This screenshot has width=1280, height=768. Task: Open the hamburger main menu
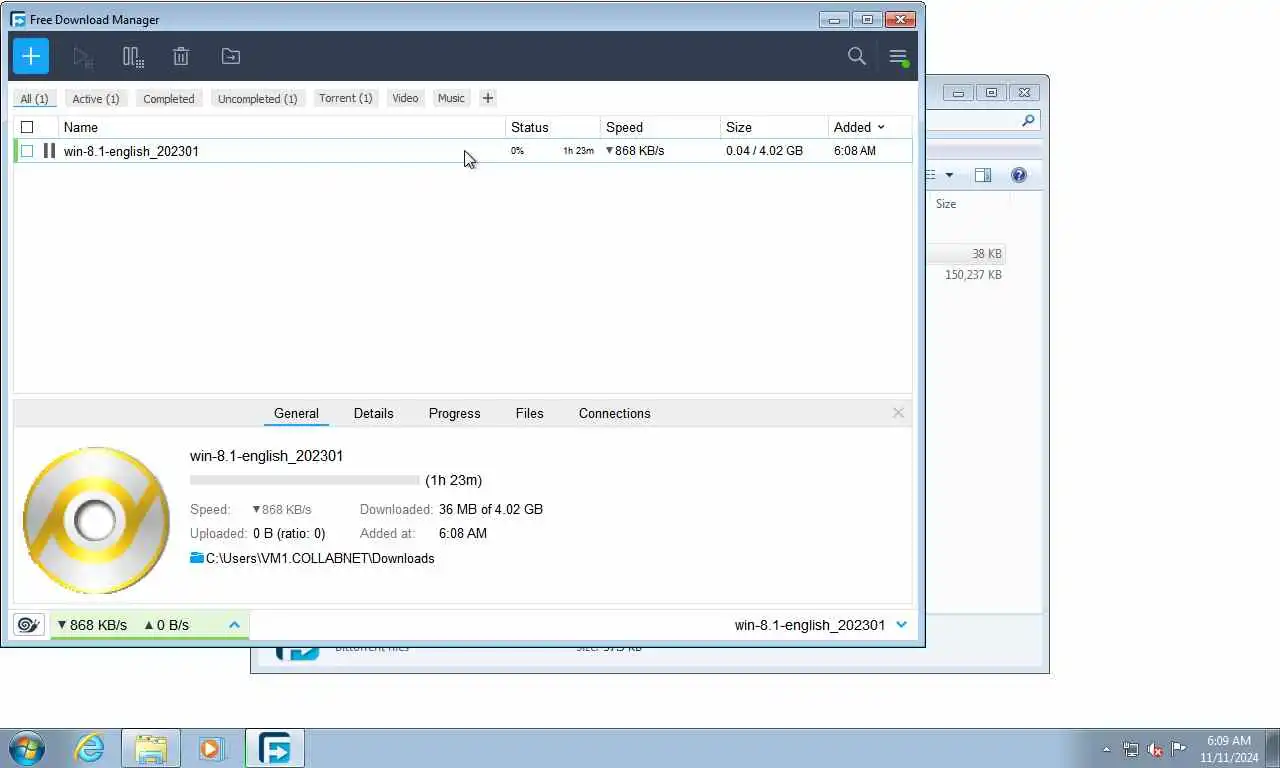[898, 57]
